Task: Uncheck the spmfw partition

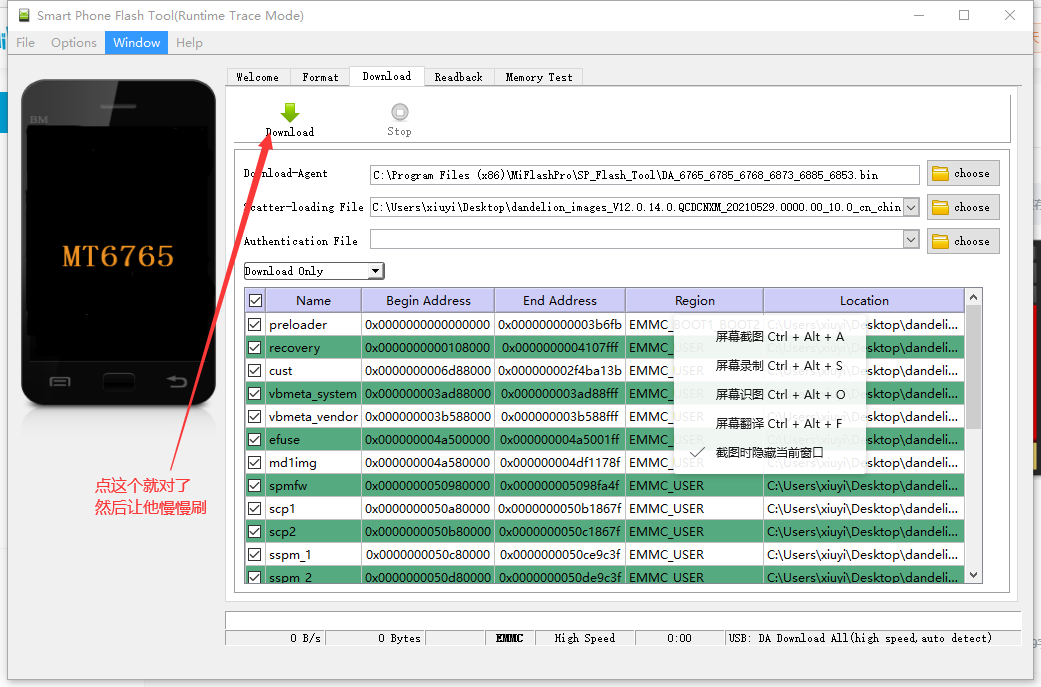Action: pyautogui.click(x=254, y=485)
